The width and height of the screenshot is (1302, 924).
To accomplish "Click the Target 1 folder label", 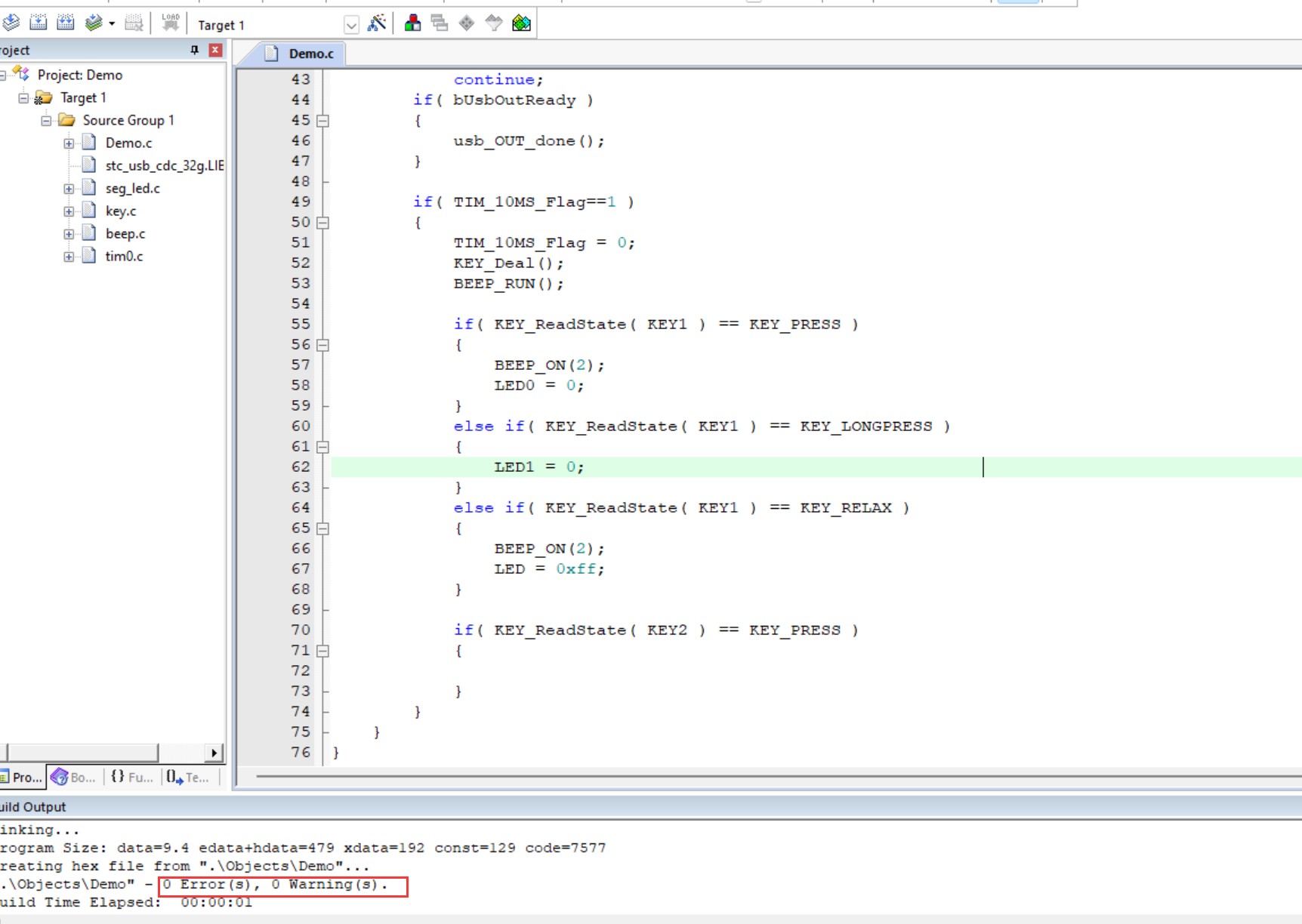I will click(x=83, y=97).
